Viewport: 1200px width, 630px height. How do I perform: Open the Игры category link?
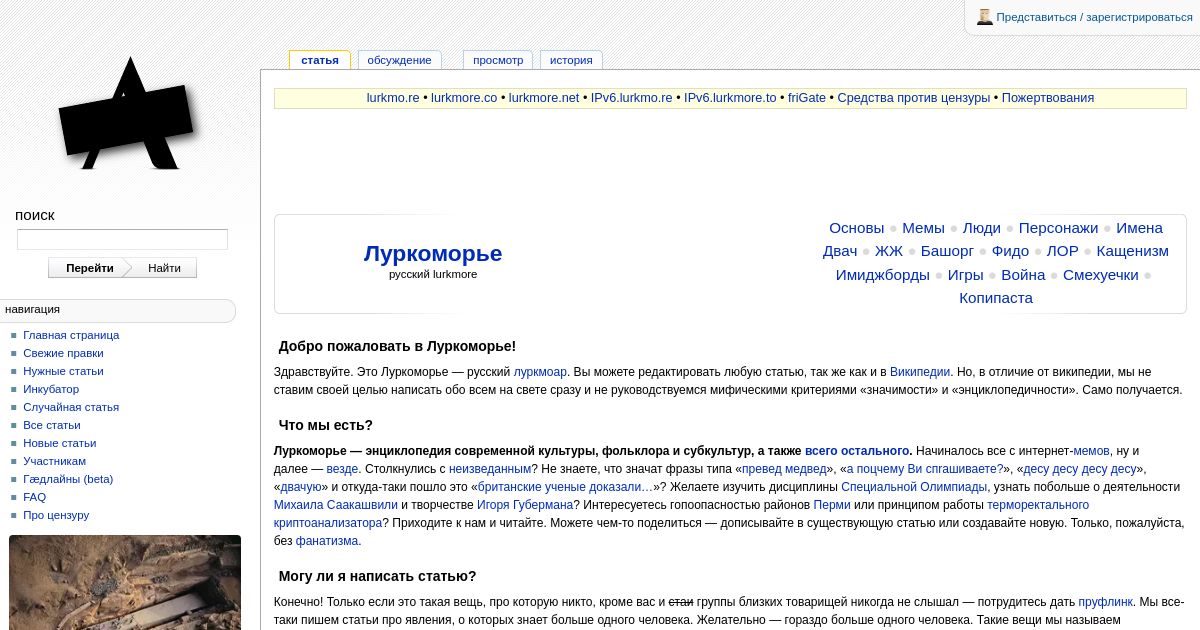click(x=966, y=275)
